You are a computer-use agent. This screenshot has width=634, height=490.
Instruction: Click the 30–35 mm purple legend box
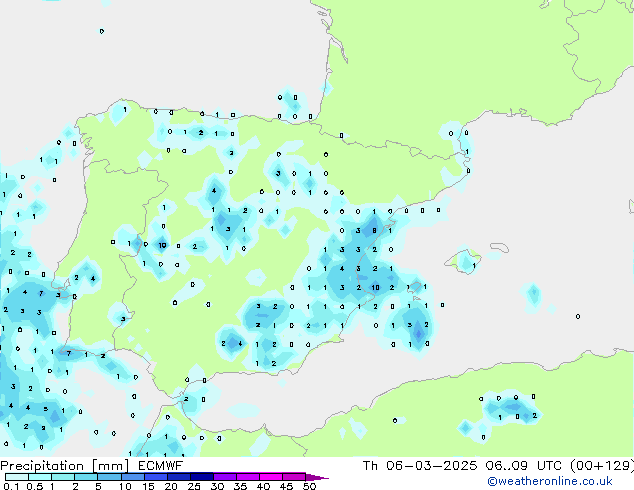click(x=225, y=477)
